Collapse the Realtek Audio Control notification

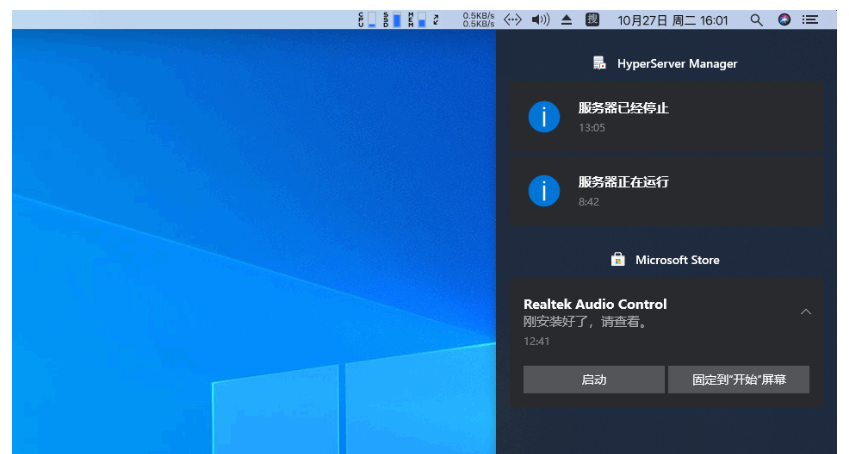[806, 312]
